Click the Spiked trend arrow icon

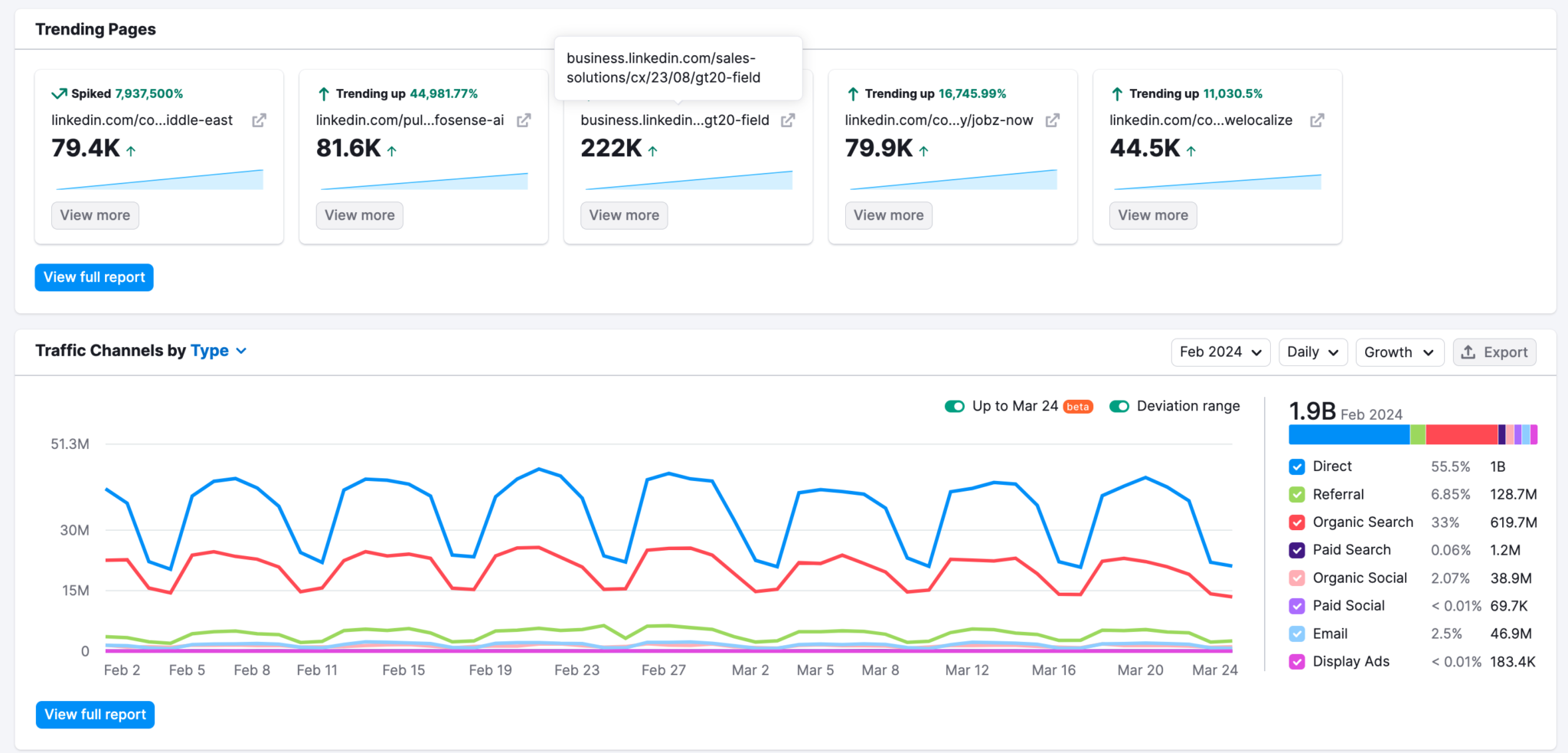point(60,93)
